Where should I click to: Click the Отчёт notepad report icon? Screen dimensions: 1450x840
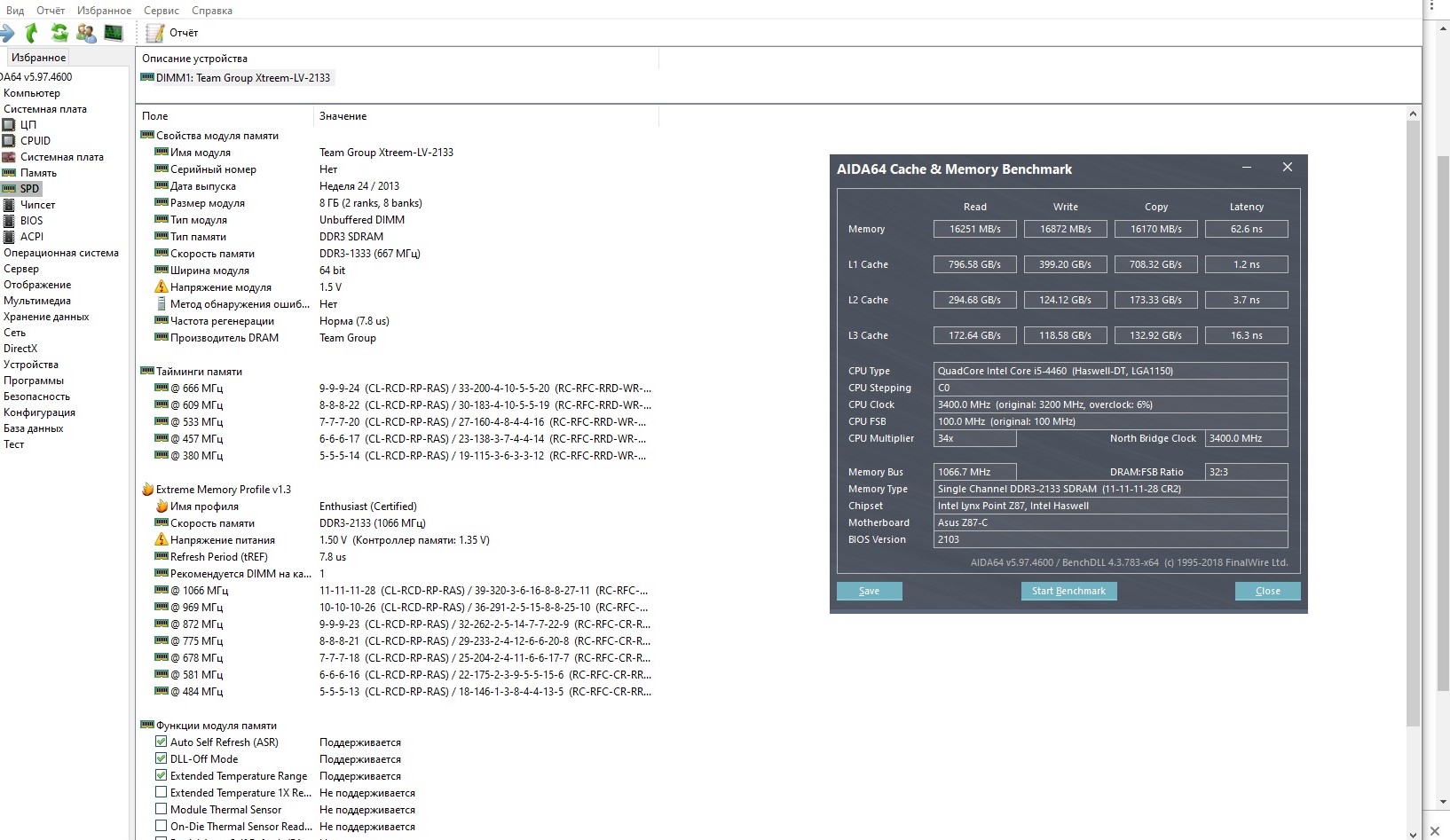coord(155,33)
